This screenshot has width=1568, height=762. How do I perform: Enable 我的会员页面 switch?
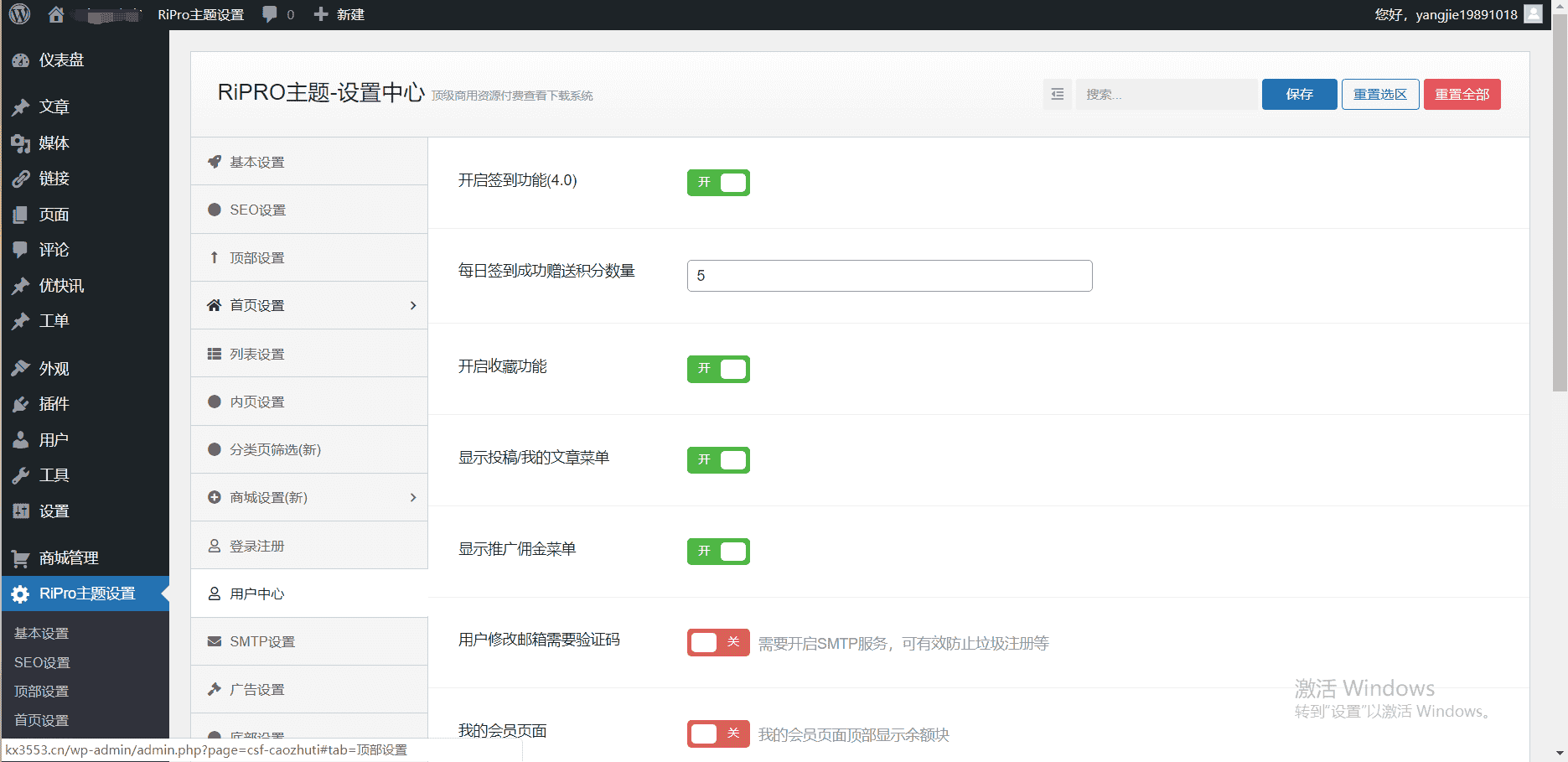pos(718,733)
